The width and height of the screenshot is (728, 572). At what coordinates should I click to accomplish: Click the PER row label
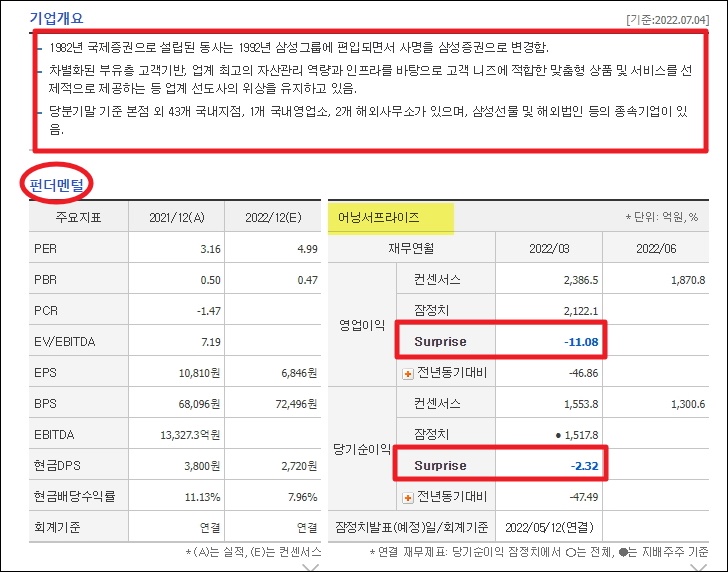[x=46, y=248]
